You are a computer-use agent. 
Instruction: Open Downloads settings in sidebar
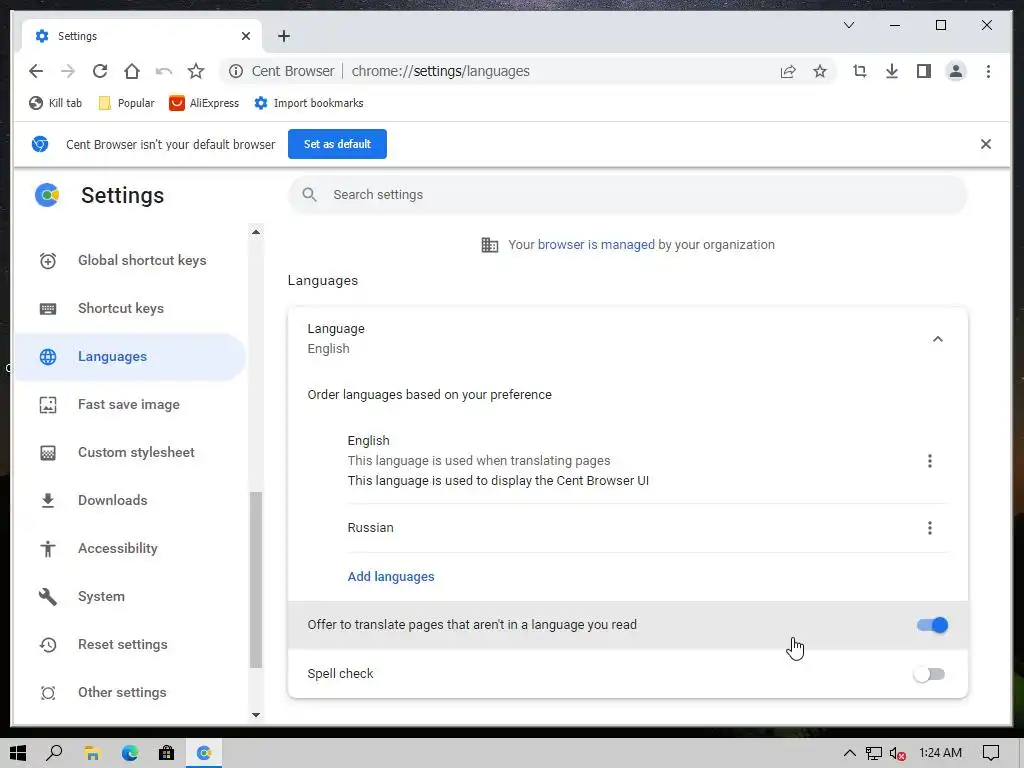[130, 500]
